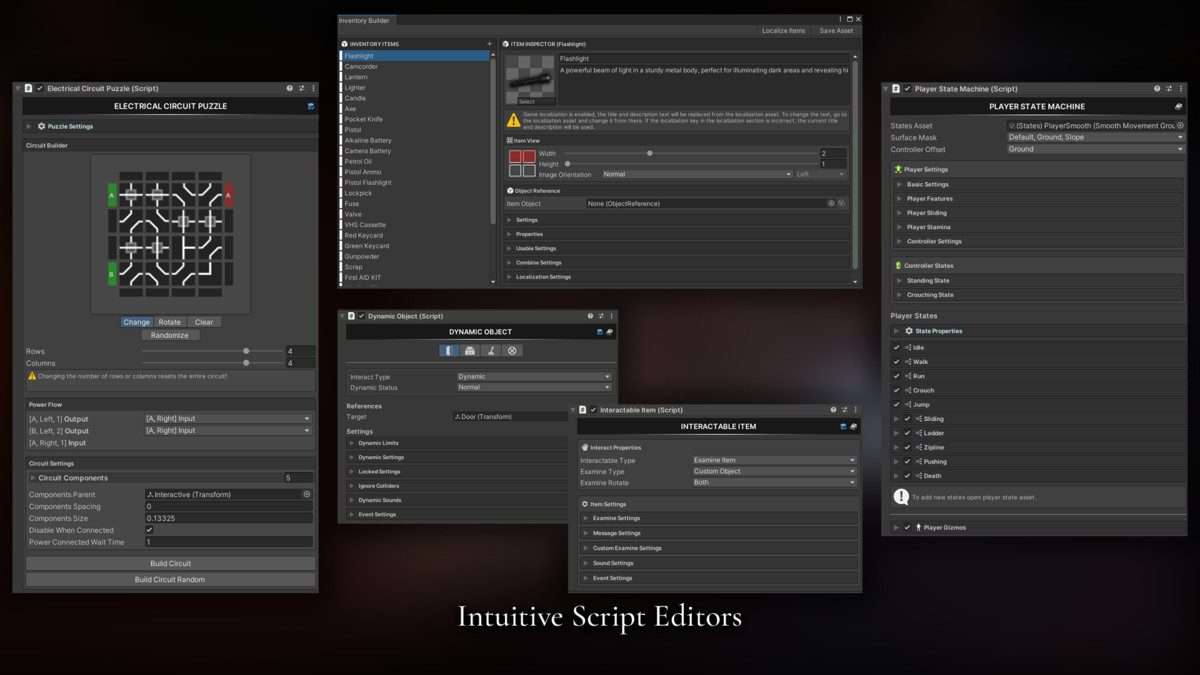
Task: Click the green A output node in circuit grid
Action: 112,194
